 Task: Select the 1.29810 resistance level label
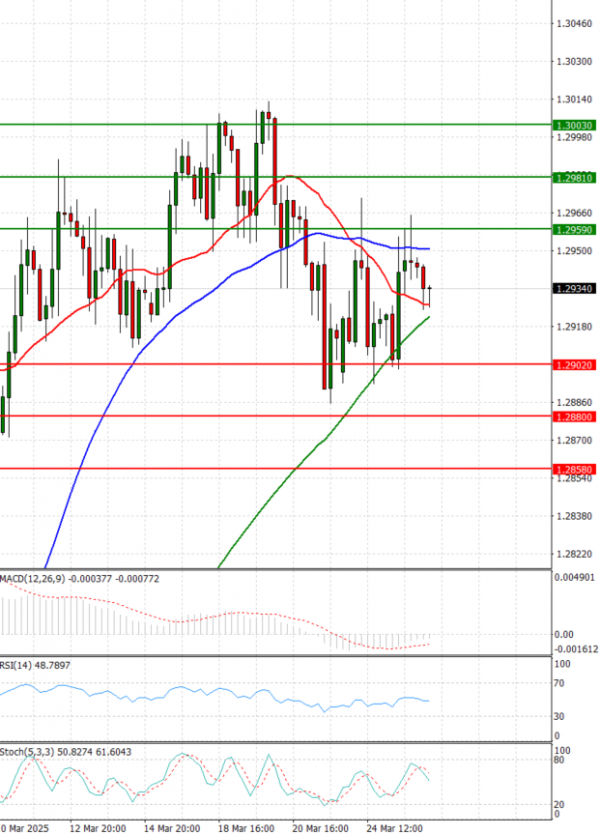575,178
